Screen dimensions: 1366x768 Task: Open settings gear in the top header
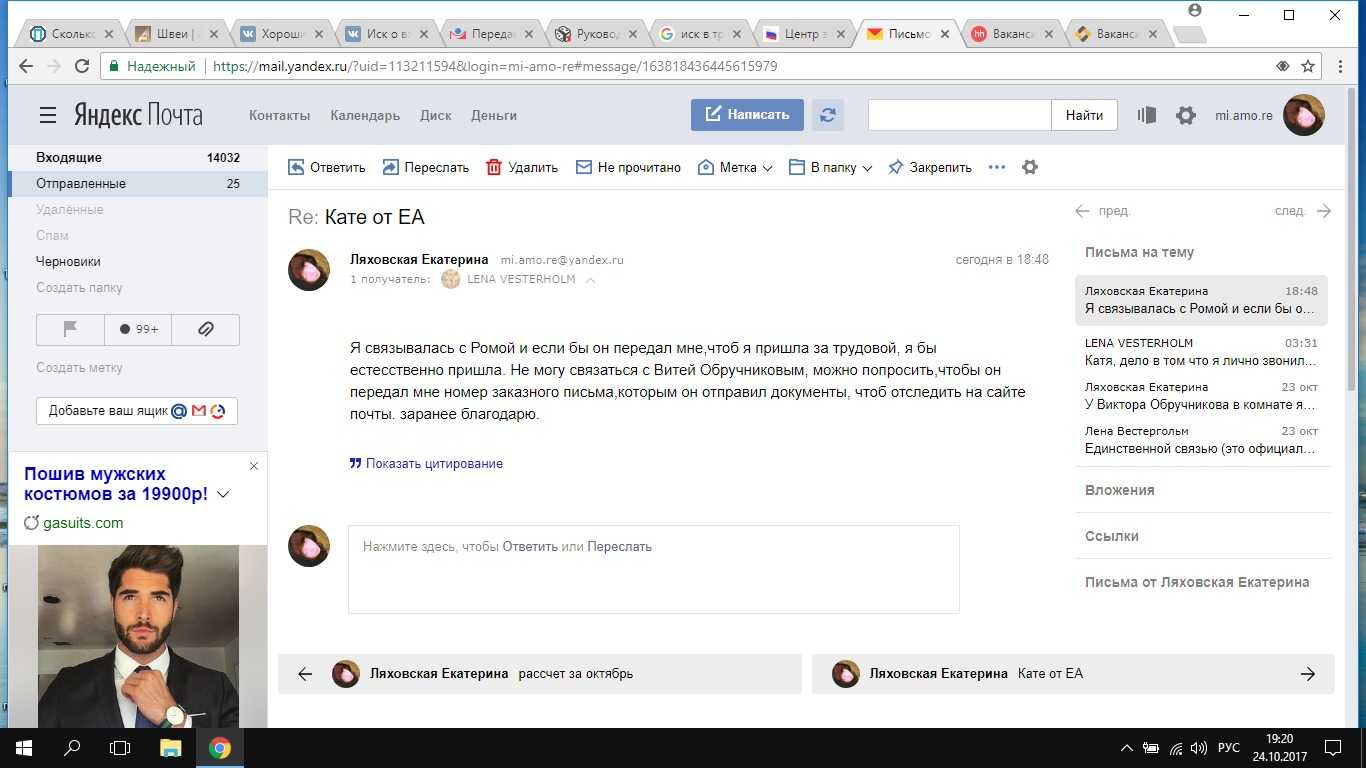click(1186, 115)
